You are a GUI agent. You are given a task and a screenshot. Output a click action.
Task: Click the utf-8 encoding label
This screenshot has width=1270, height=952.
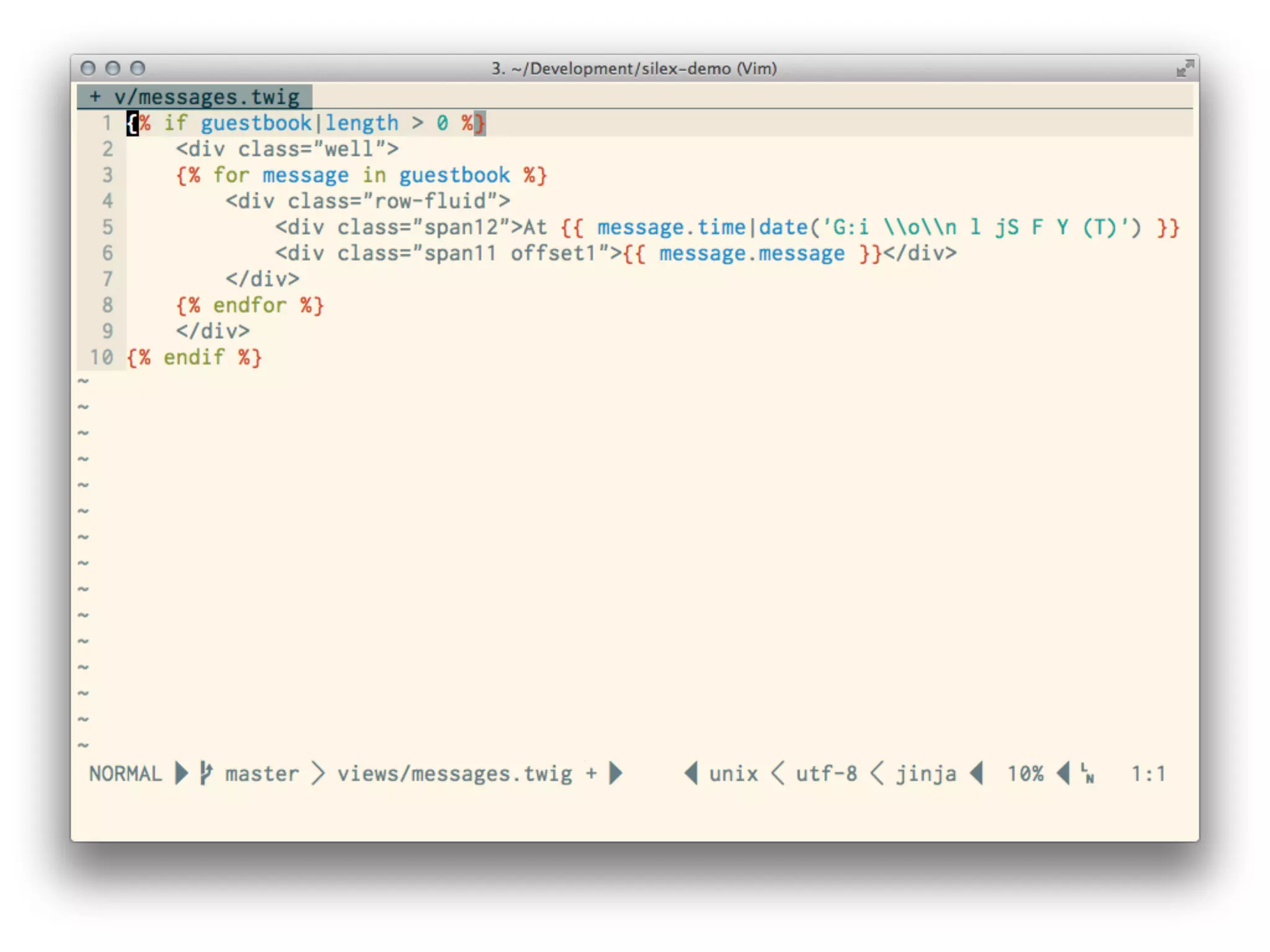pos(827,773)
